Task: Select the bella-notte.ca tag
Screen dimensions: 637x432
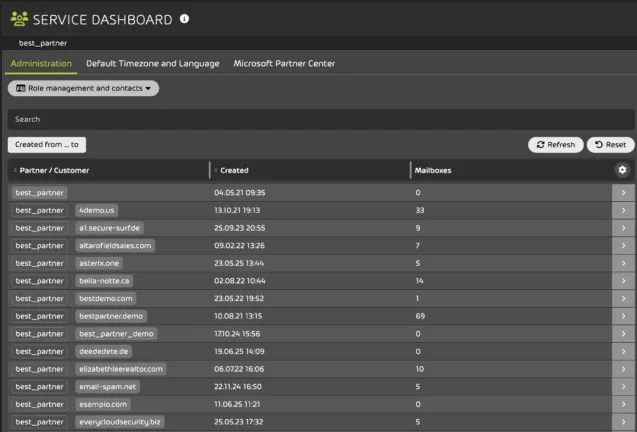Action: point(104,281)
